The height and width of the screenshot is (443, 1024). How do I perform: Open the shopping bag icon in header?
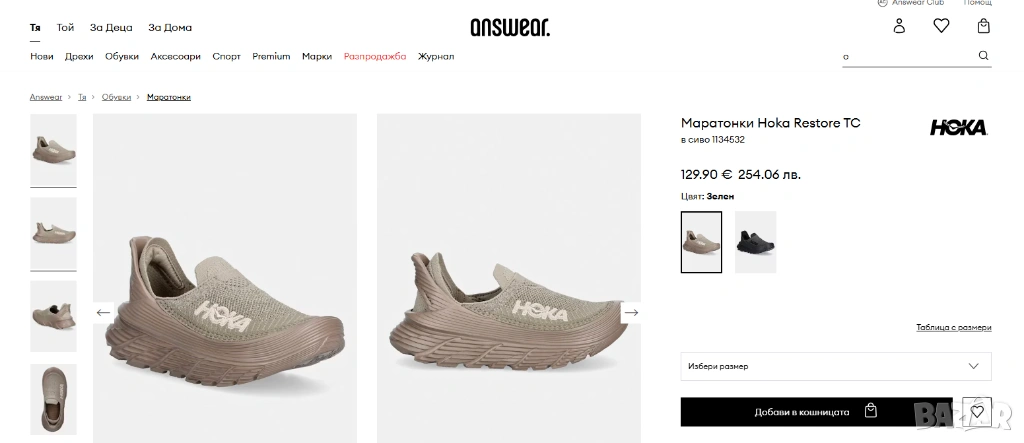pos(984,26)
